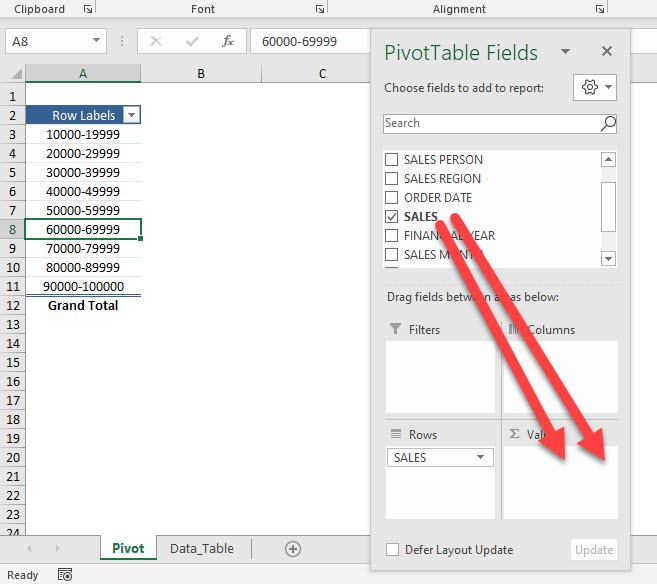Image resolution: width=657 pixels, height=584 pixels.
Task: Add a new sheet with the plus icon
Action: 293,549
